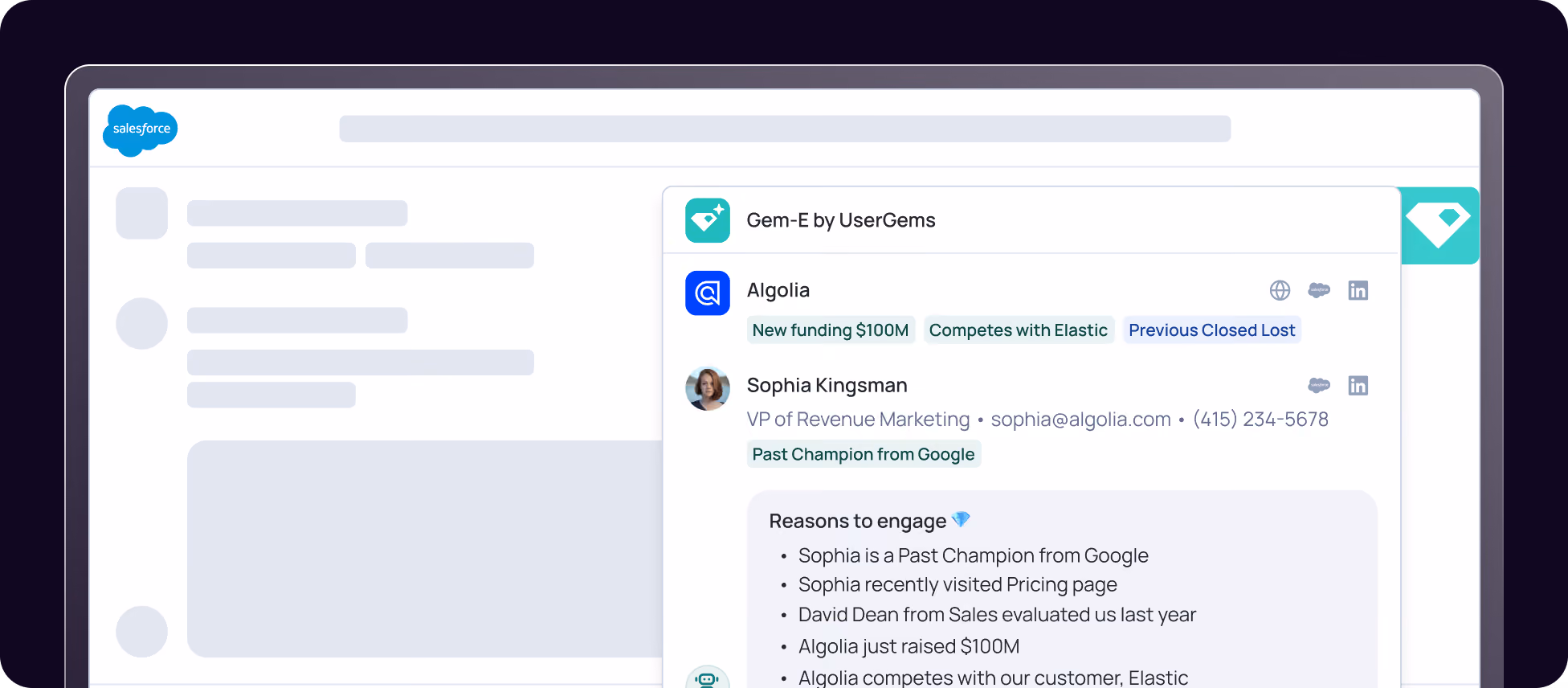This screenshot has height=688, width=1568.
Task: Select the New funding $100M tag
Action: (831, 330)
